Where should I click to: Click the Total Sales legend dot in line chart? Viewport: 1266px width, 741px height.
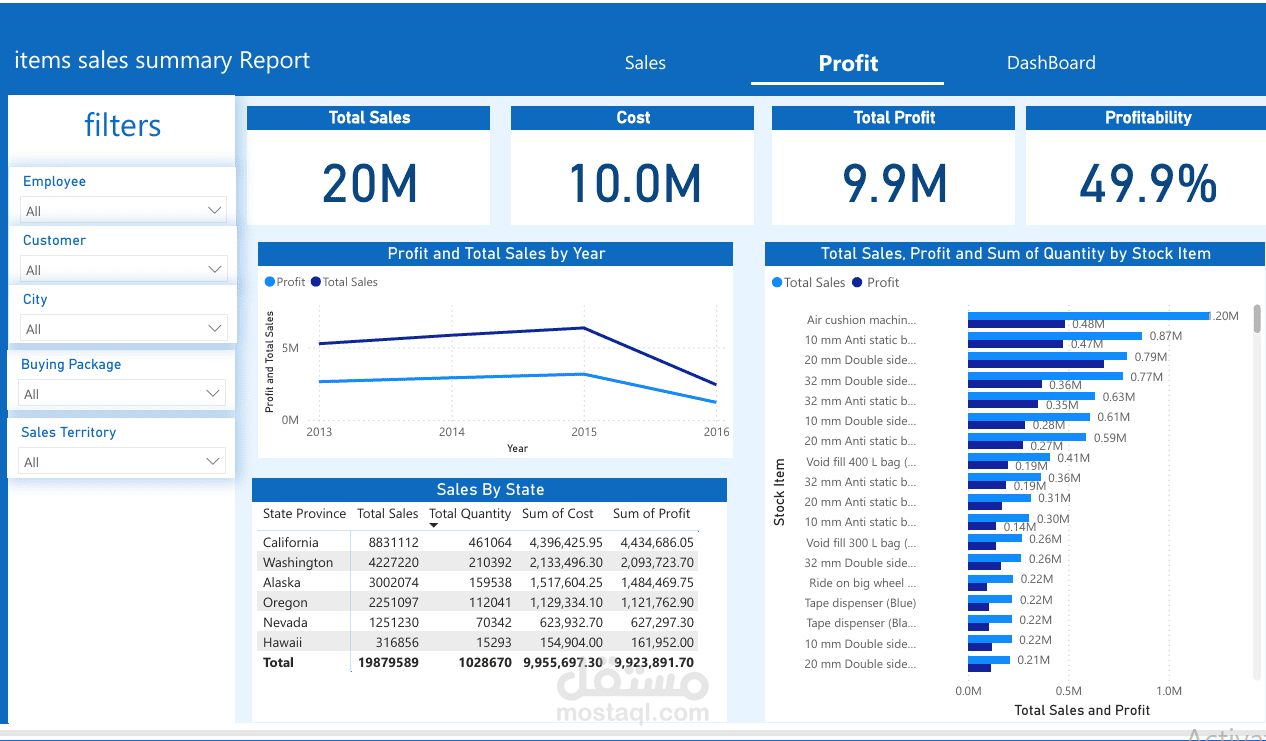[316, 282]
